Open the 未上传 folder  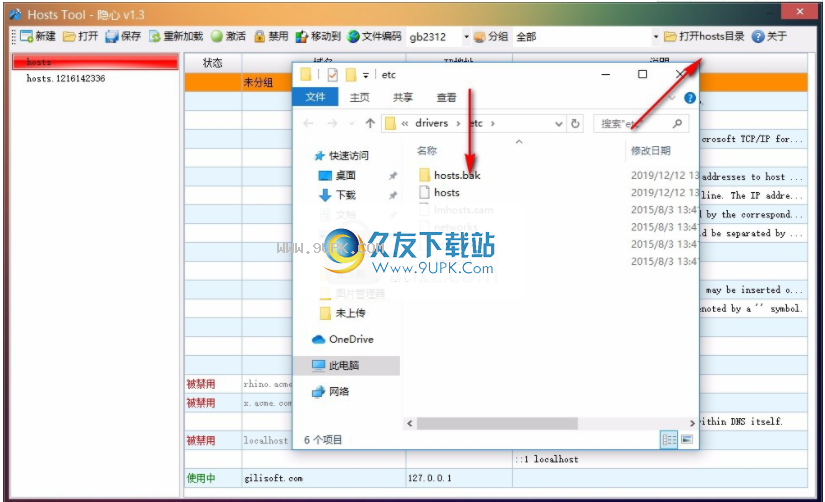click(343, 313)
